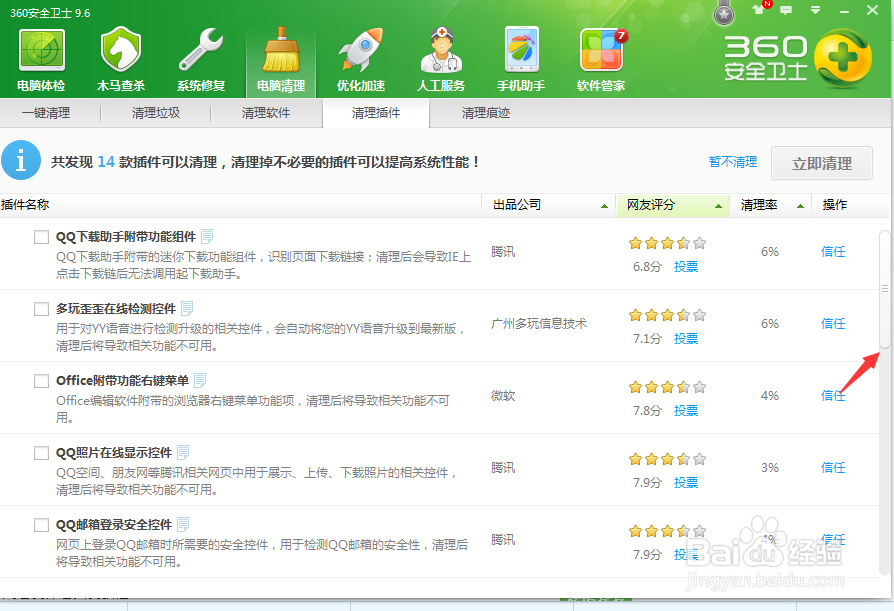Image resolution: width=894 pixels, height=611 pixels.
Task: Click the 7.8分 score text
Action: click(x=647, y=410)
